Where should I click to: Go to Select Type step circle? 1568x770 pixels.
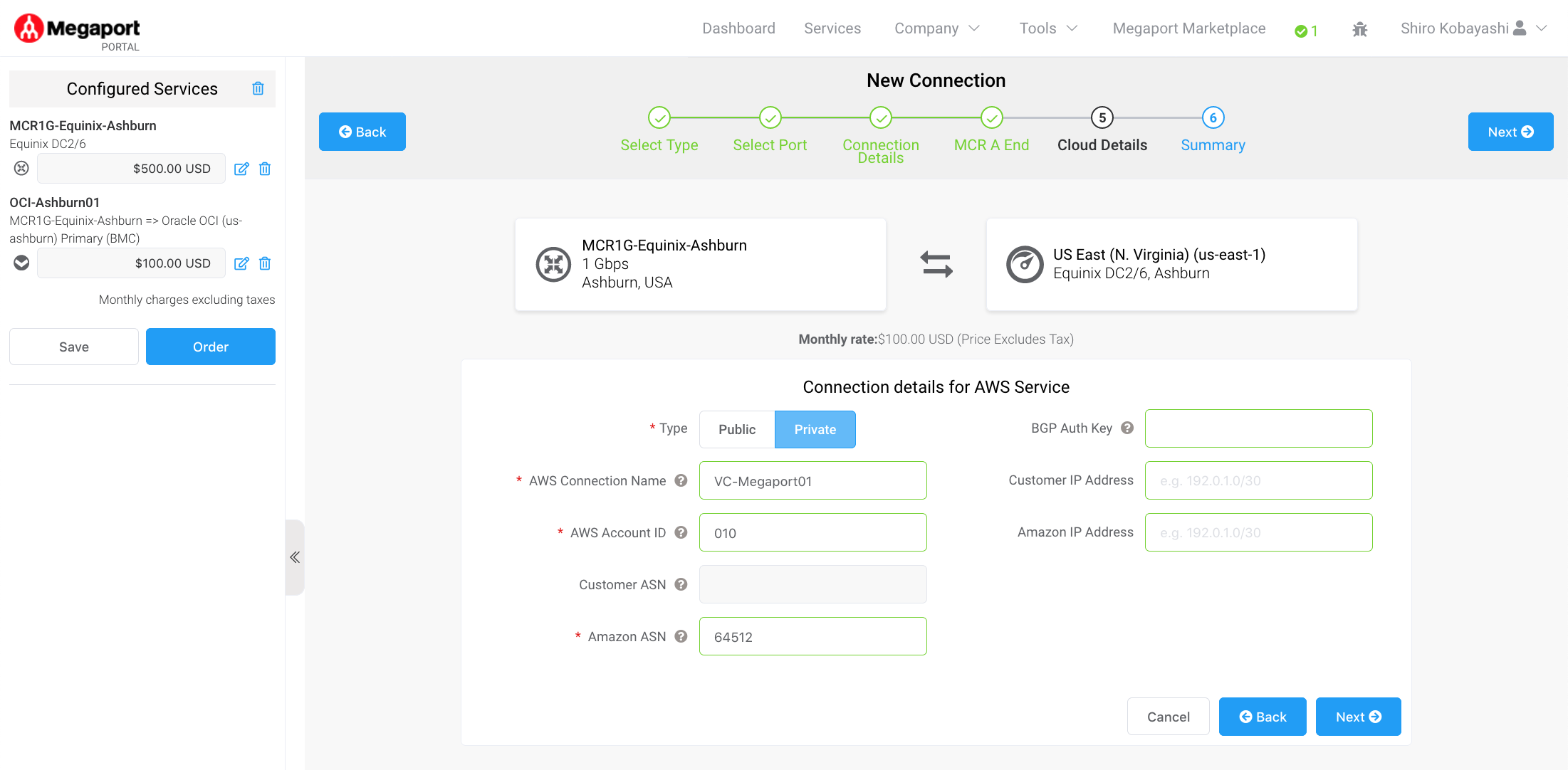[x=659, y=117]
